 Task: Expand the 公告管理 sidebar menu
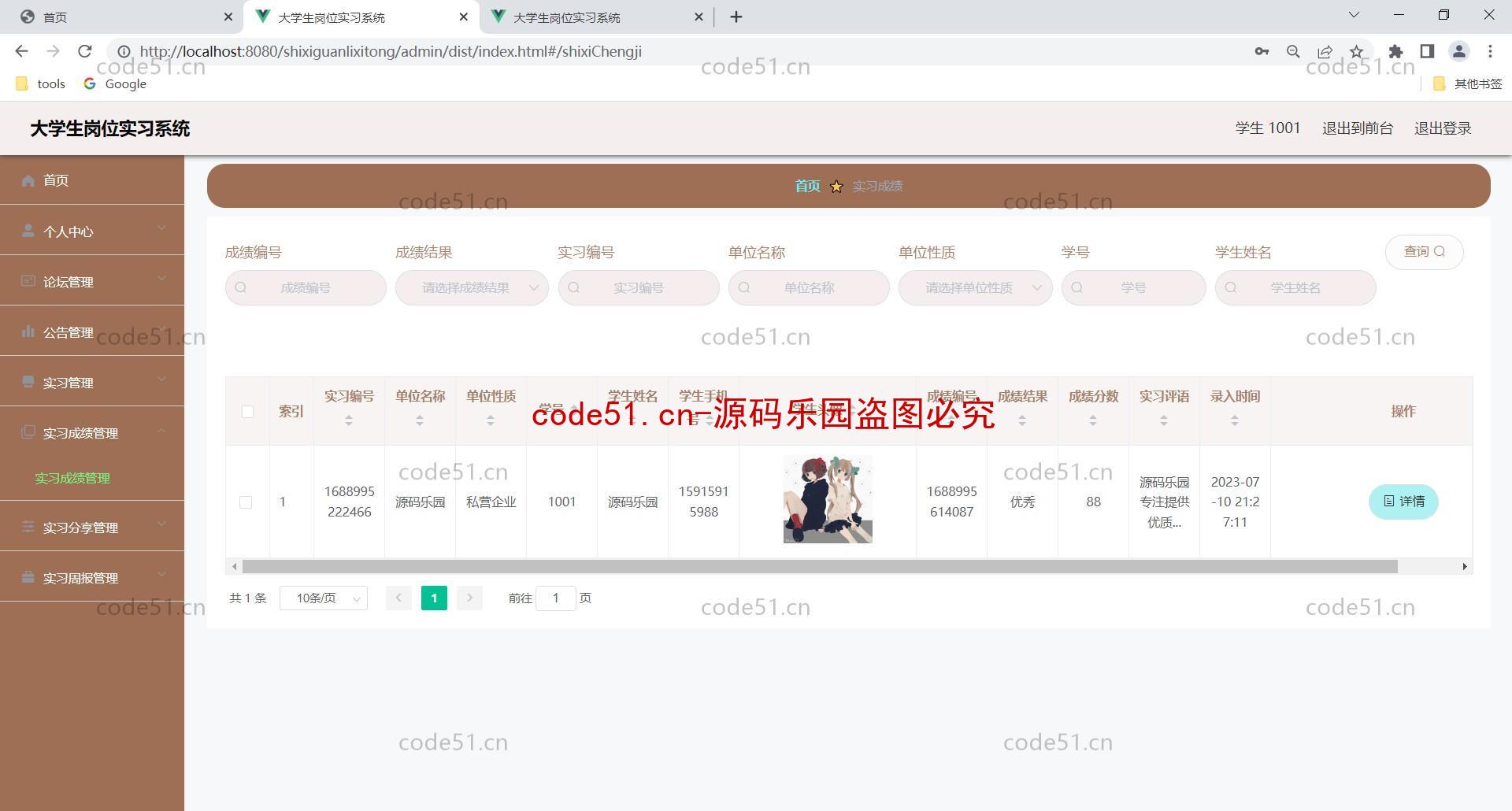pos(92,331)
